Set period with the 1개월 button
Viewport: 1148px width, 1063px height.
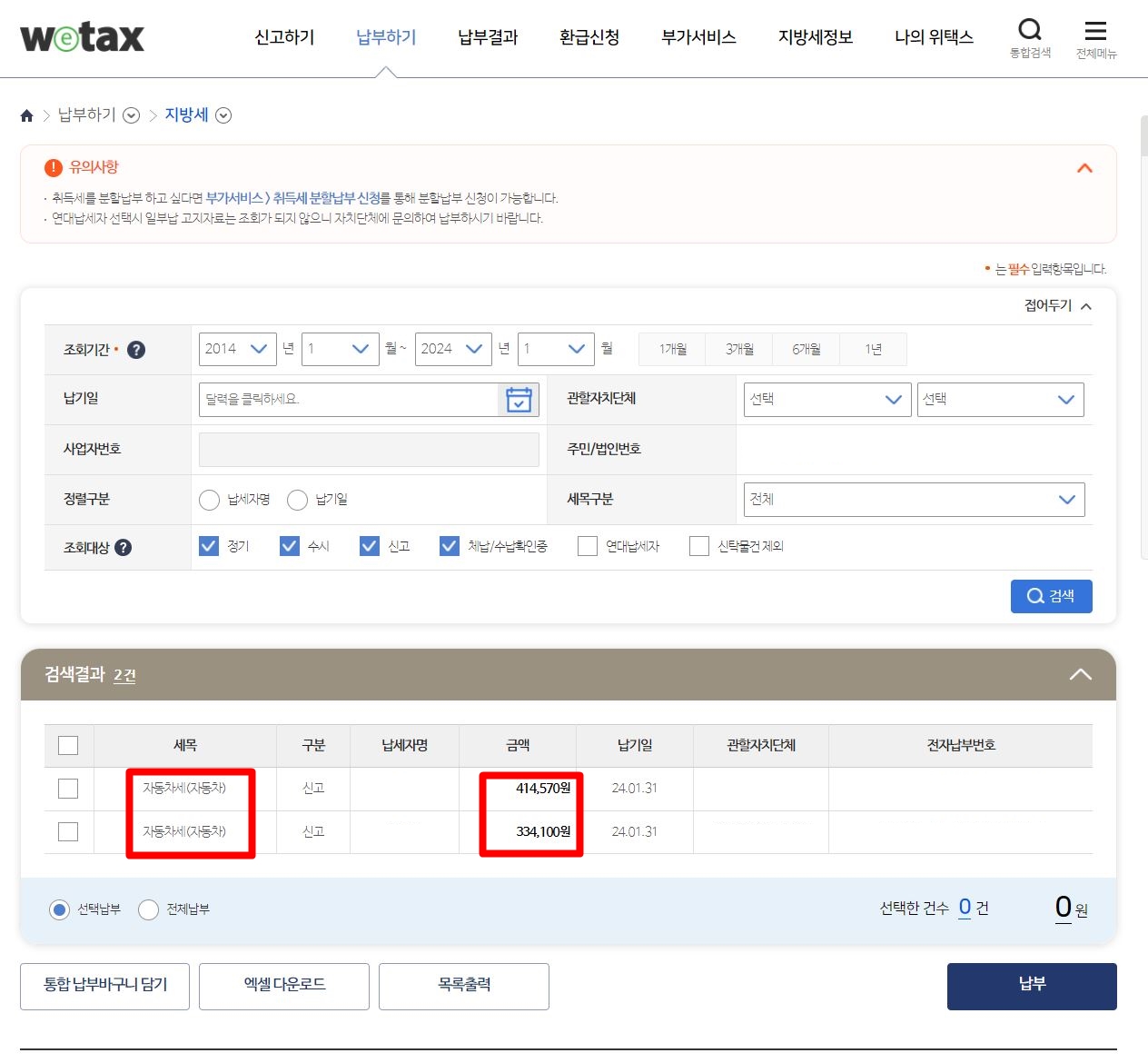pyautogui.click(x=673, y=349)
